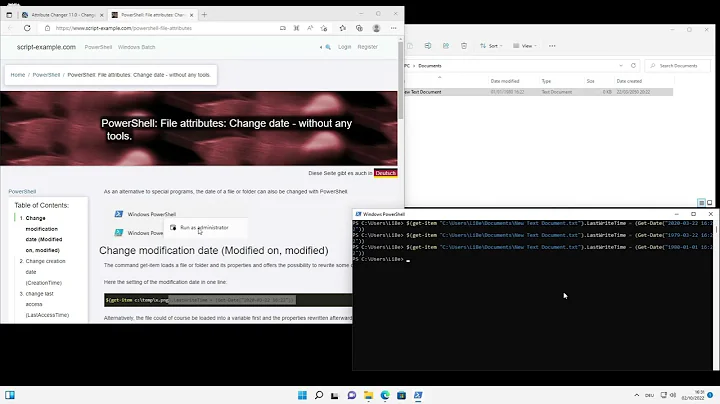Add this page to favorites
Image resolution: width=720 pixels, height=404 pixels.
[324, 28]
